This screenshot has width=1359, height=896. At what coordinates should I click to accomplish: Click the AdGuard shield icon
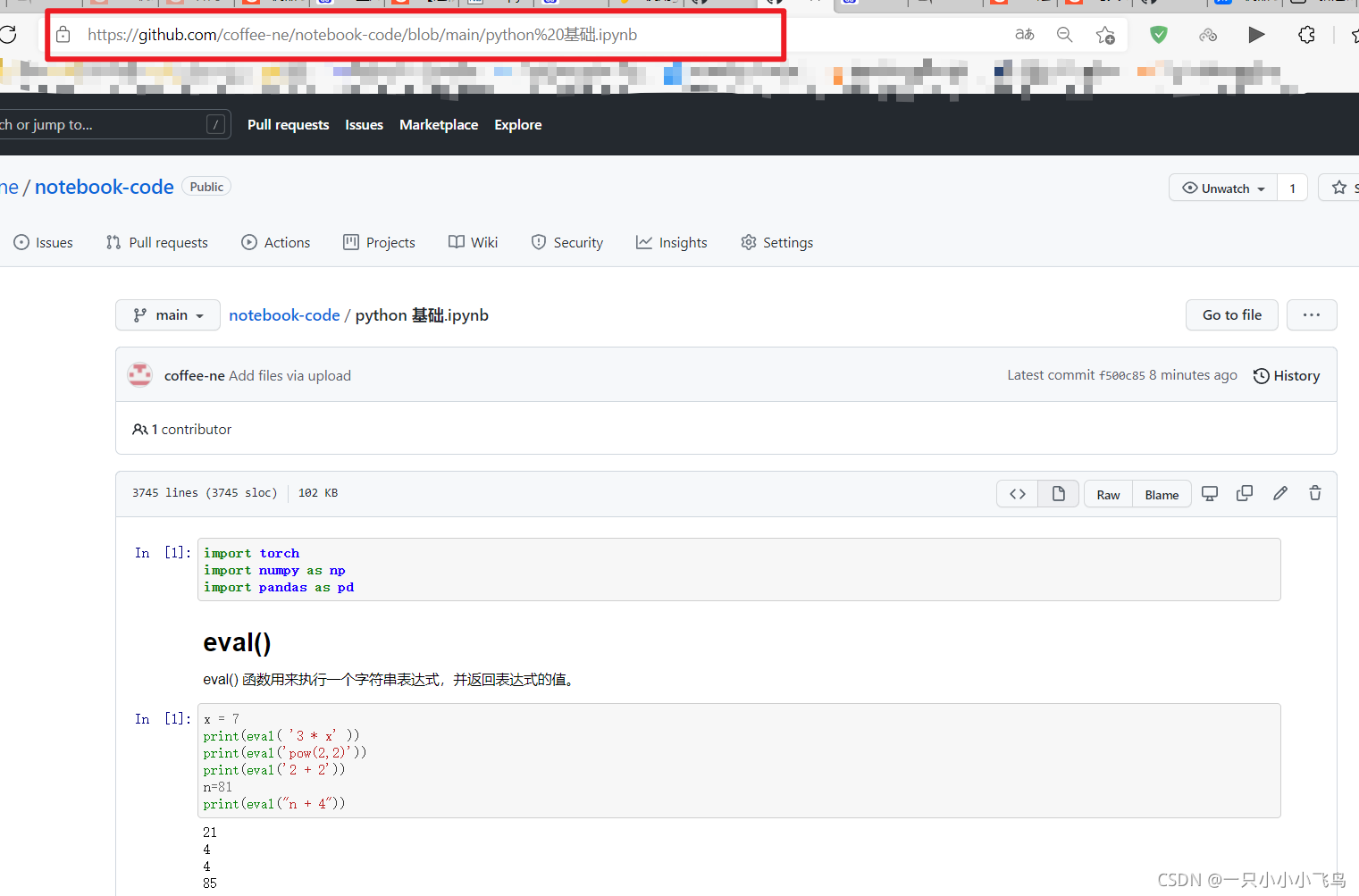click(x=1158, y=34)
